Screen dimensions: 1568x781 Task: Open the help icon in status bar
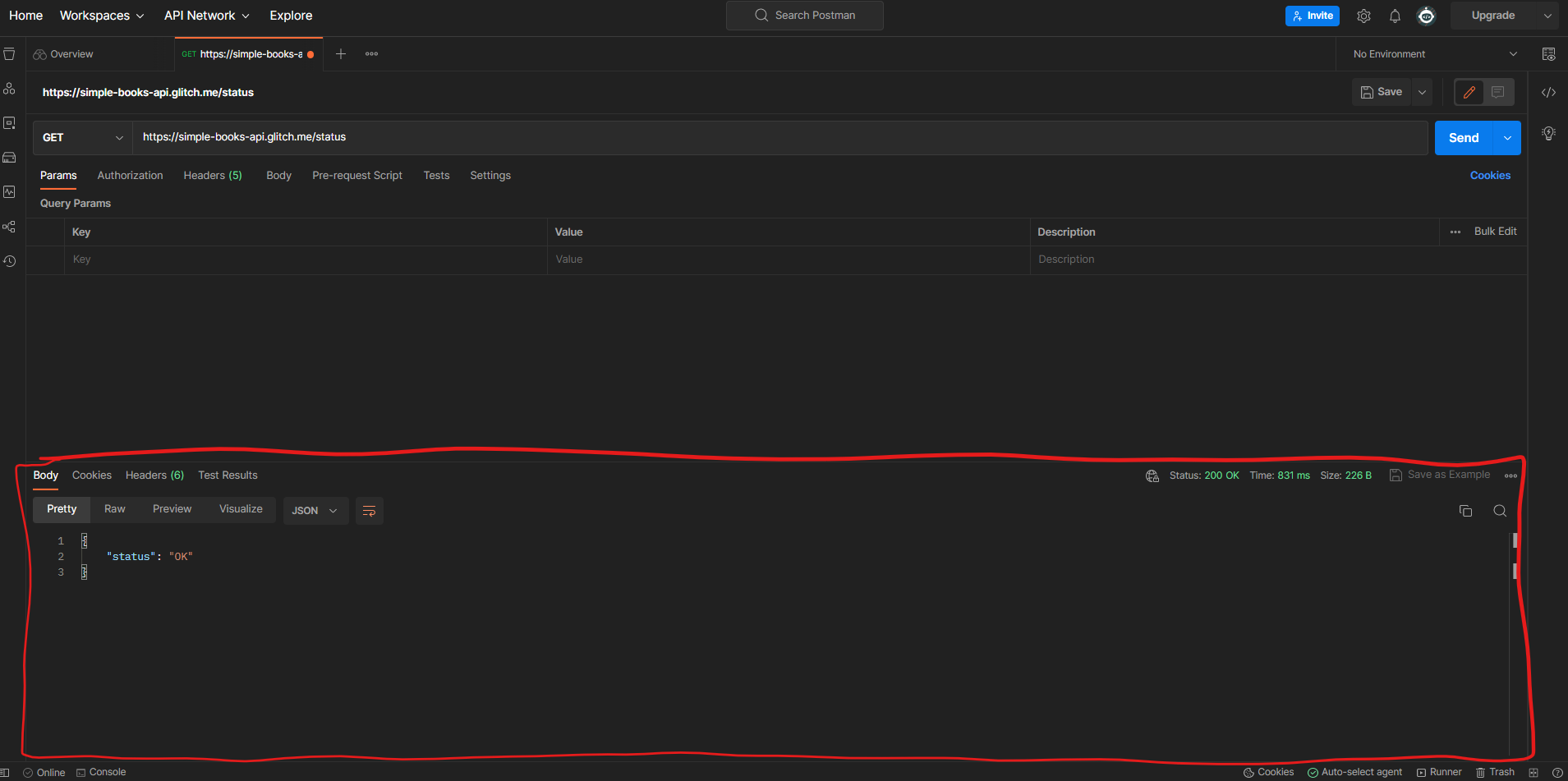pyautogui.click(x=1557, y=772)
